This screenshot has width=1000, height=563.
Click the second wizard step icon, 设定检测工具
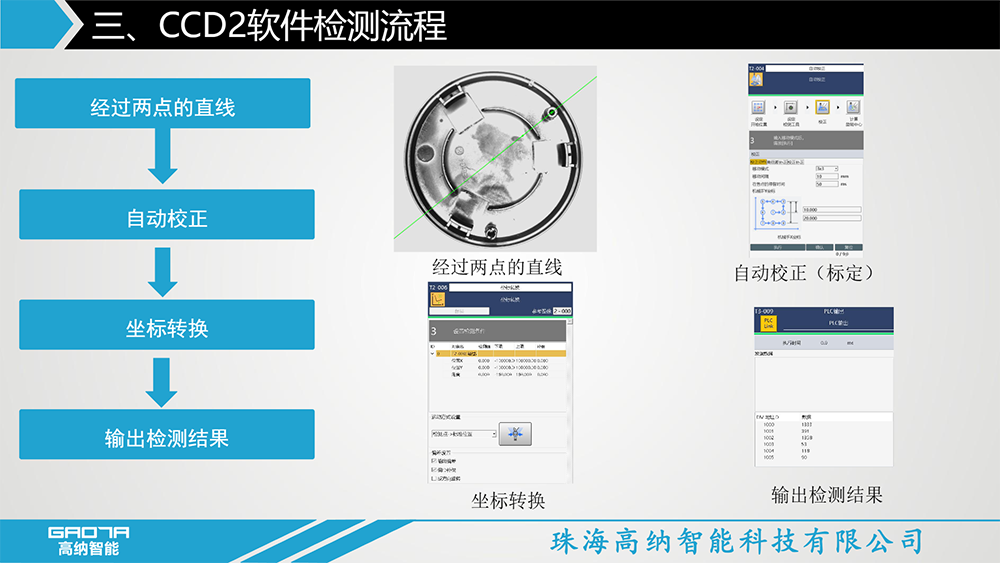tap(790, 108)
